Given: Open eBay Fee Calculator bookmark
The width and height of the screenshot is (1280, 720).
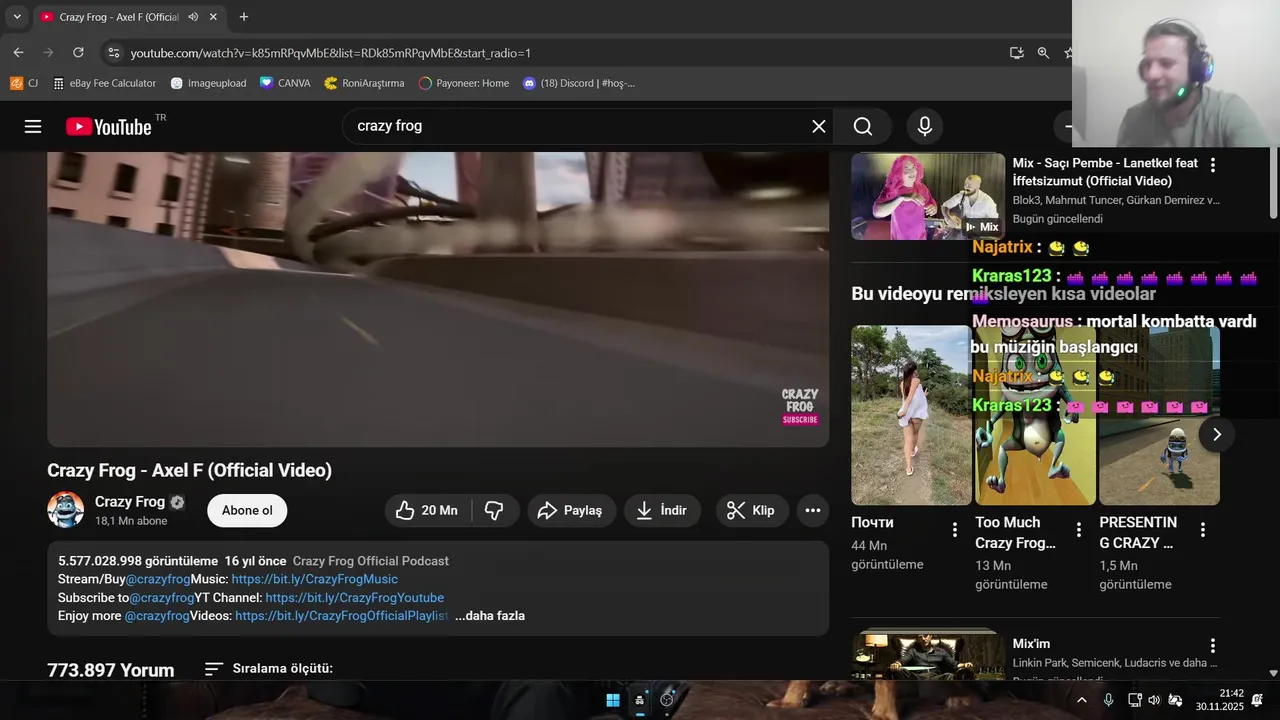Looking at the screenshot, I should tap(105, 83).
